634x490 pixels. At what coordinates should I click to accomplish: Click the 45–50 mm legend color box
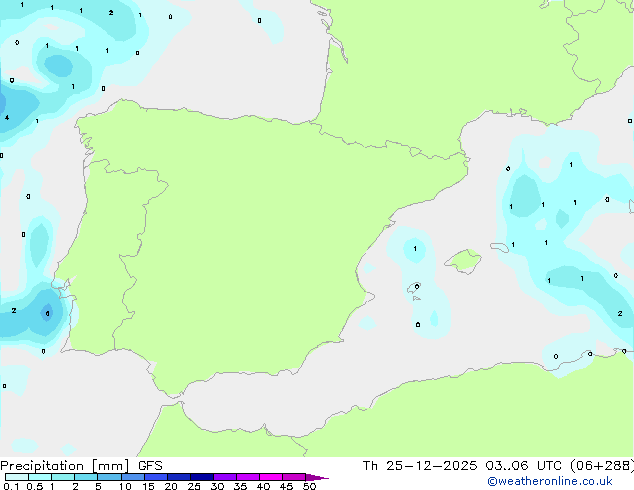point(294,477)
